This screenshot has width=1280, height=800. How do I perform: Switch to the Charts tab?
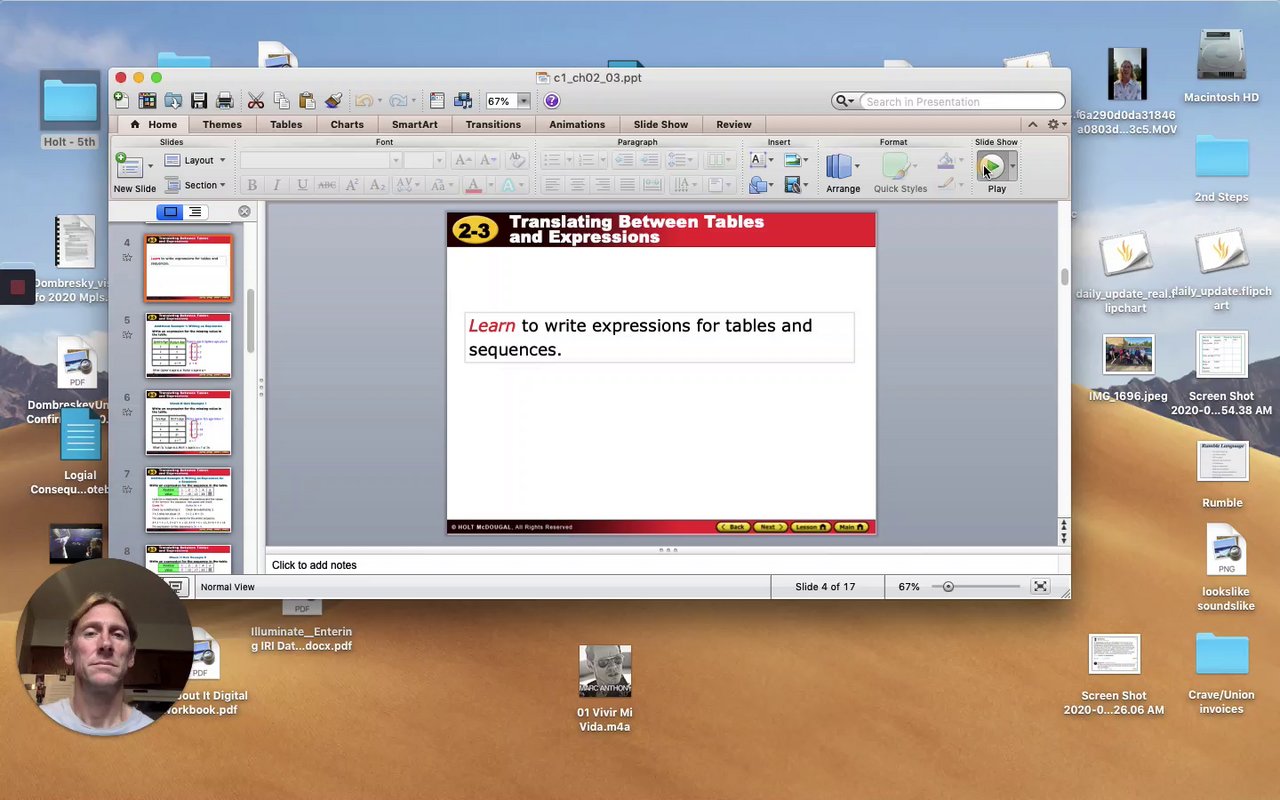coord(347,124)
